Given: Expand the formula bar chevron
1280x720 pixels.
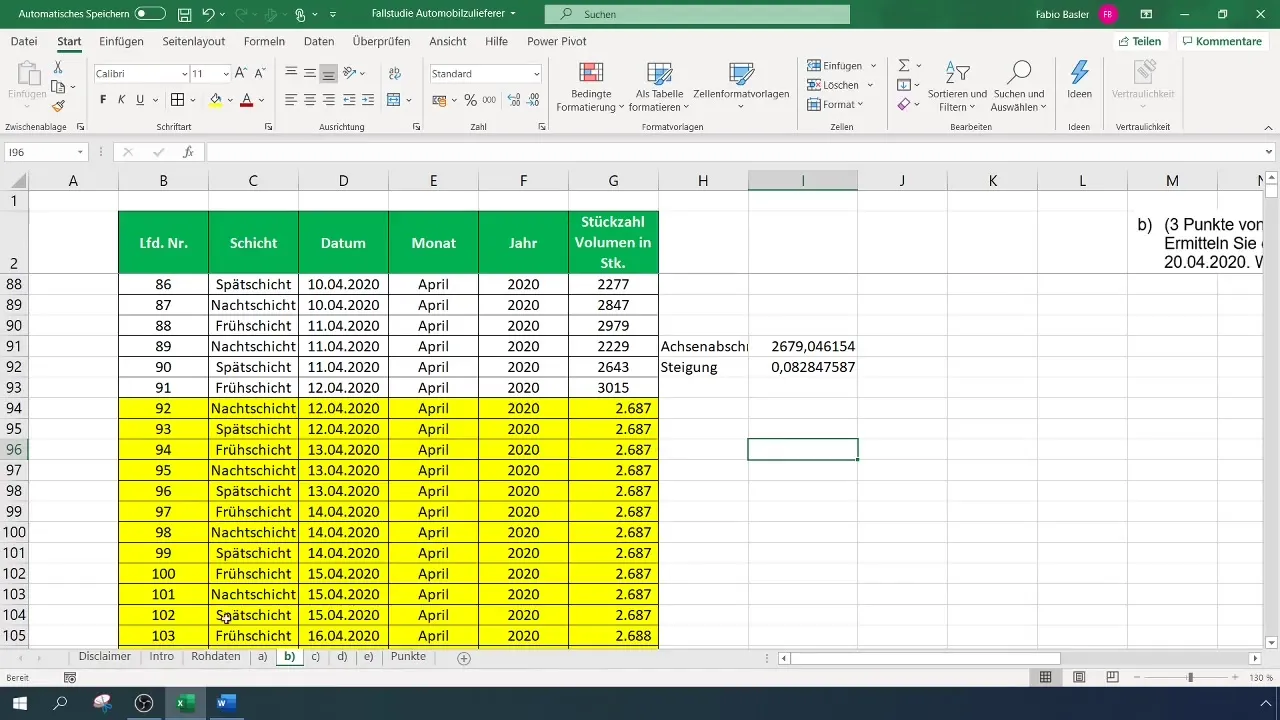Looking at the screenshot, I should [x=1269, y=152].
